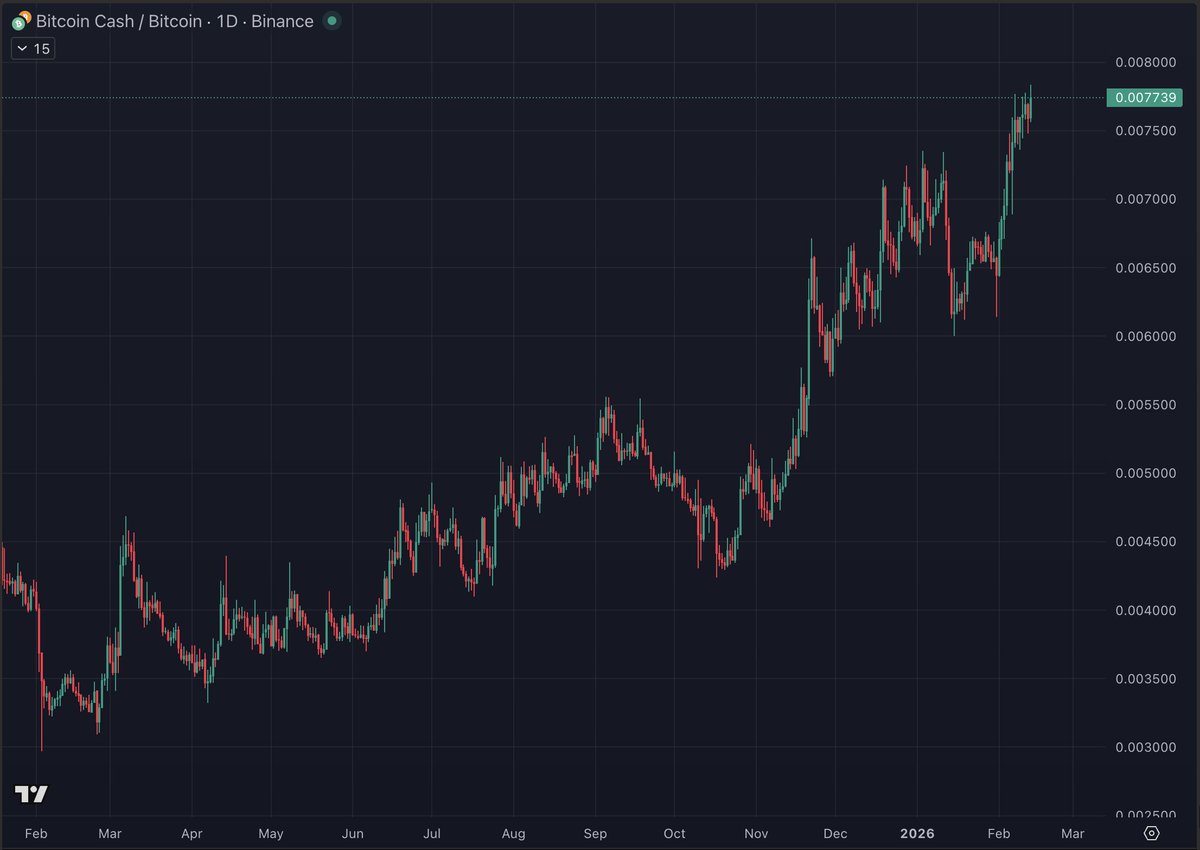Click the 0.002500 price axis label
Screen dimensions: 1200x850
pyautogui.click(x=1146, y=816)
